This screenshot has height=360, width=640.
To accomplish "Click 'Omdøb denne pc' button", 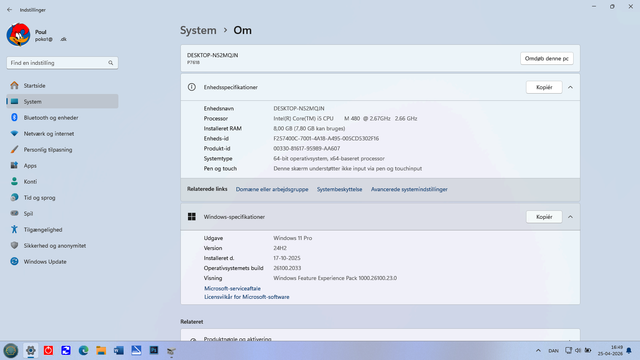I will pos(547,58).
